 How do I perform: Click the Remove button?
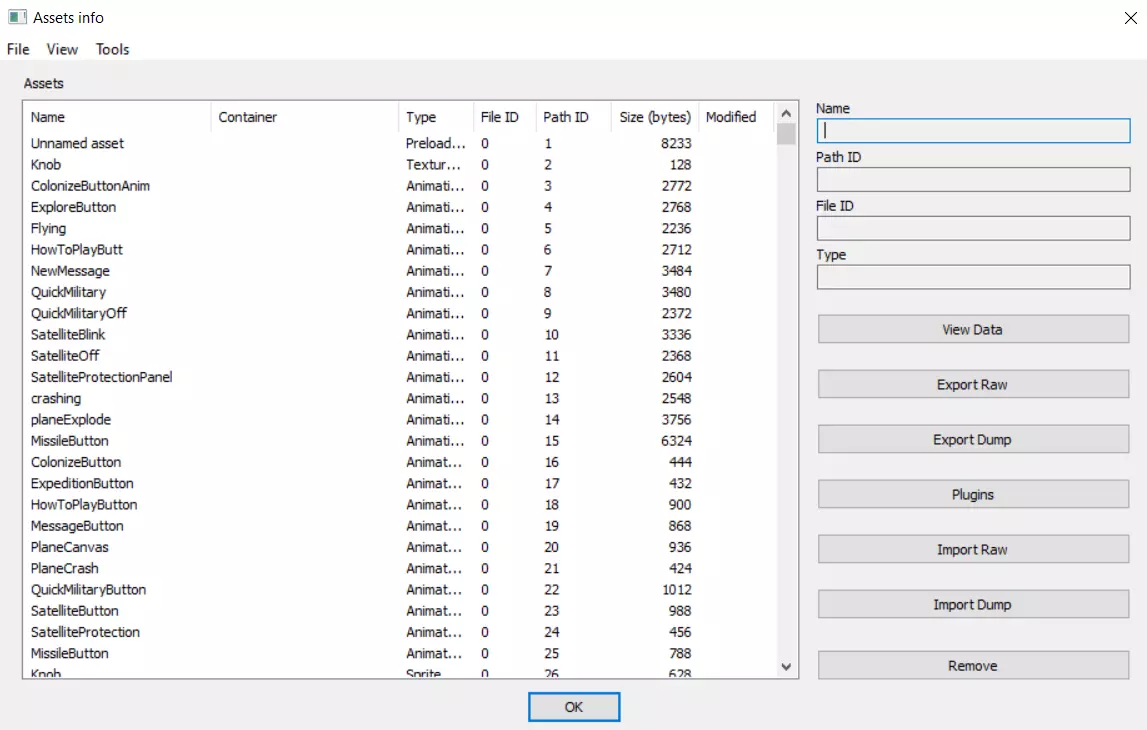tap(972, 665)
